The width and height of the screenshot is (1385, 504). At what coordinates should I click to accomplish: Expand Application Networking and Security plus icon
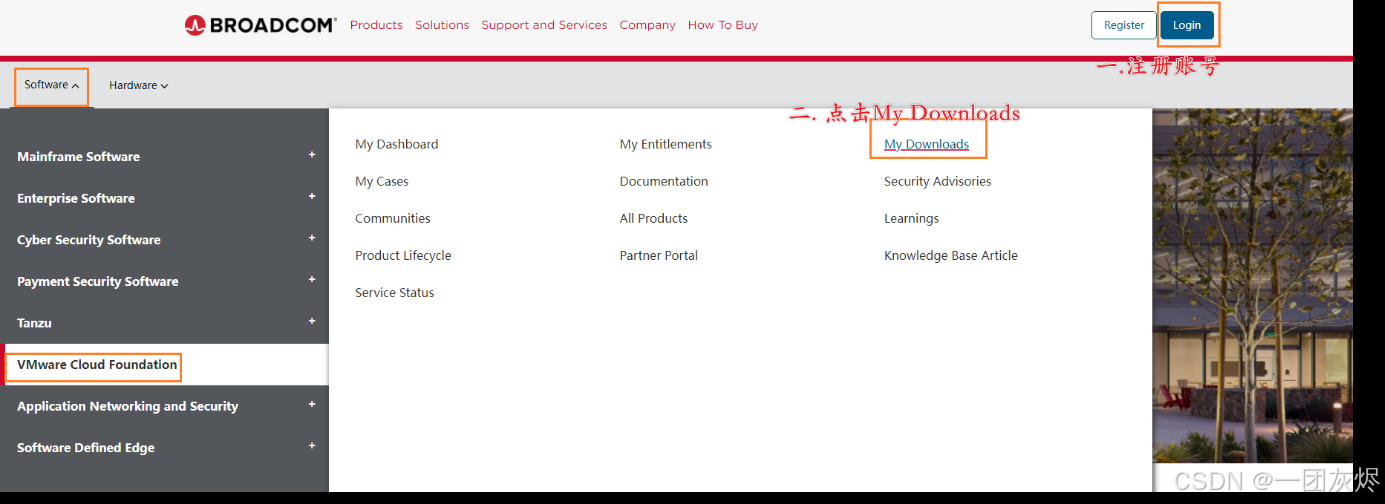click(312, 404)
